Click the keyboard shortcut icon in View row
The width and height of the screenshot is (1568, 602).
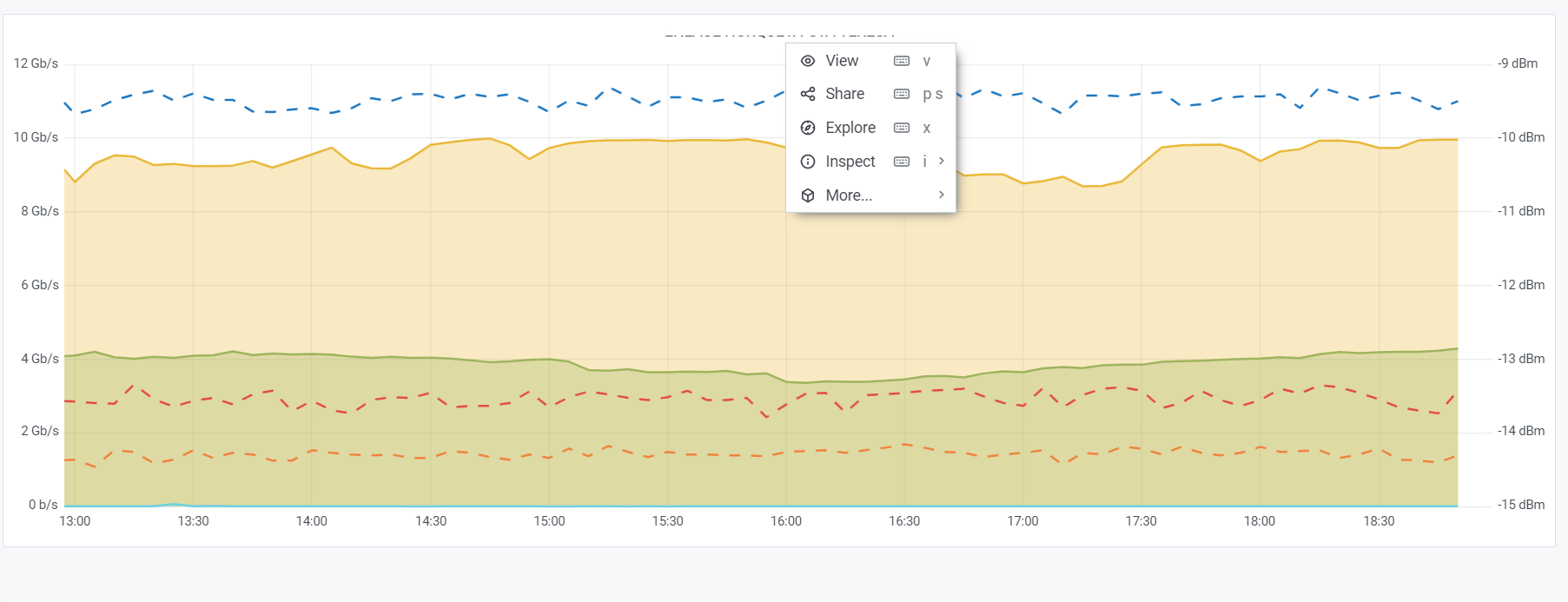coord(902,61)
